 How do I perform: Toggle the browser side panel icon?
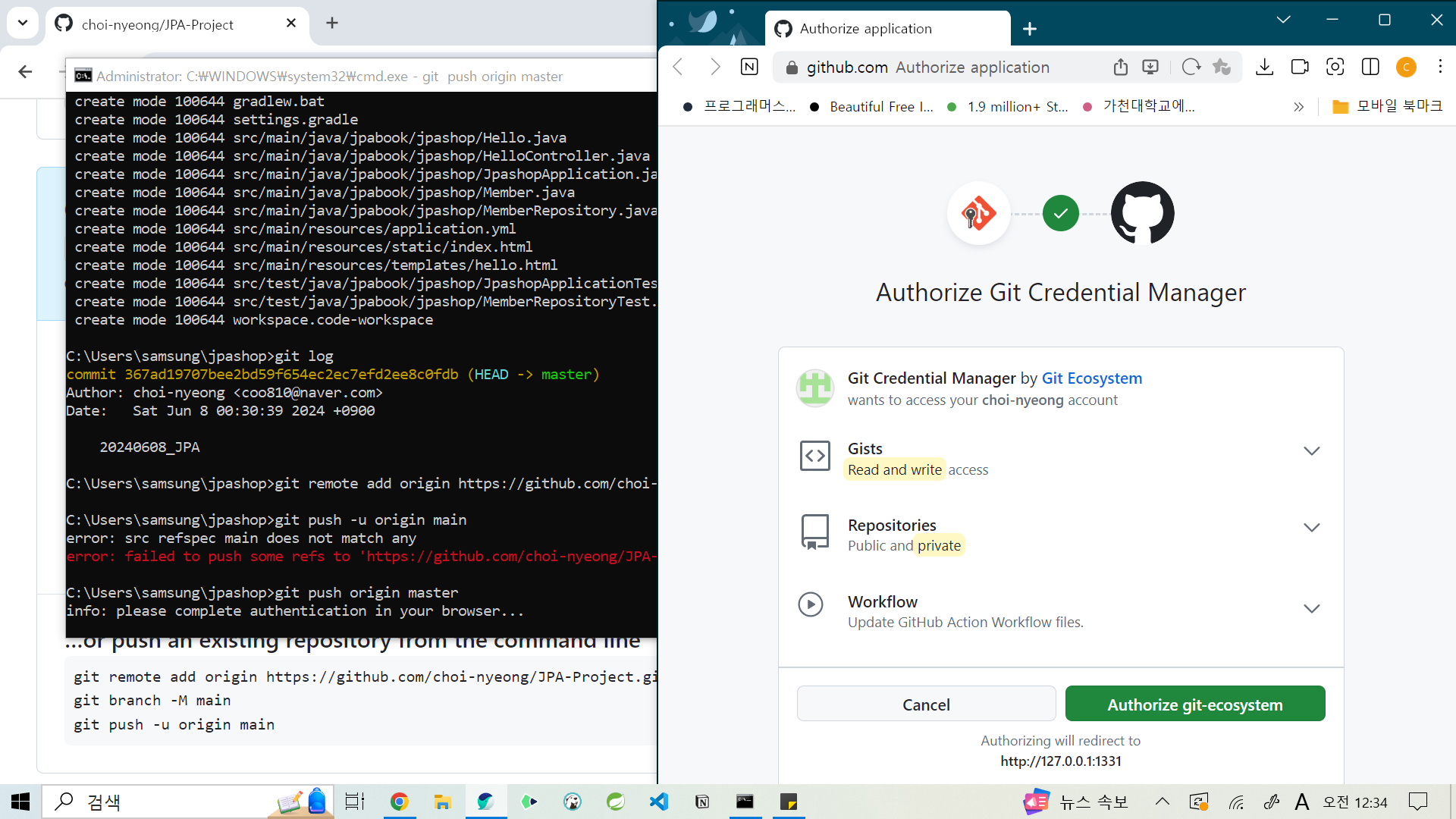tap(1370, 67)
